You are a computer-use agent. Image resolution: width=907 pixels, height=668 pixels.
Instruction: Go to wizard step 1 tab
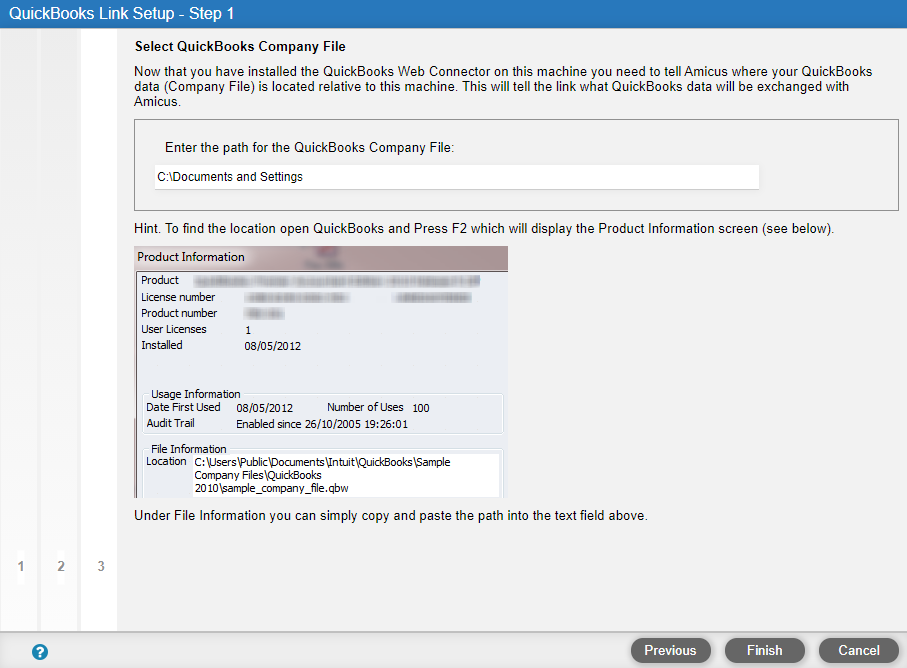click(x=21, y=566)
